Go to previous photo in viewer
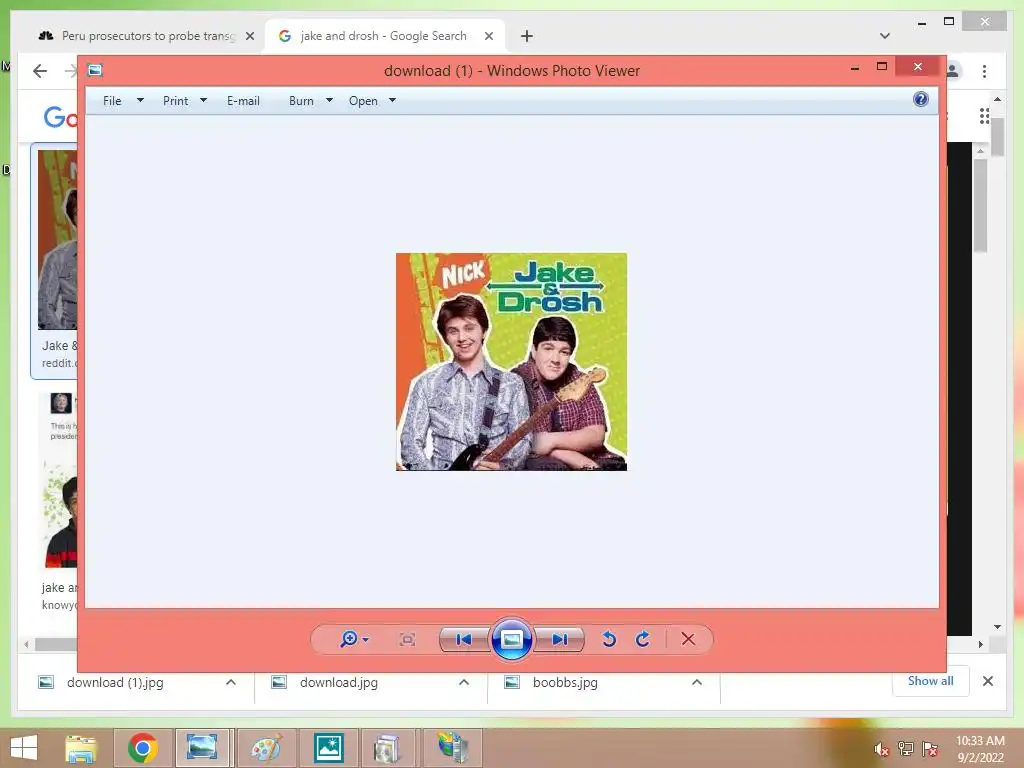The height and width of the screenshot is (768, 1024). pos(464,639)
